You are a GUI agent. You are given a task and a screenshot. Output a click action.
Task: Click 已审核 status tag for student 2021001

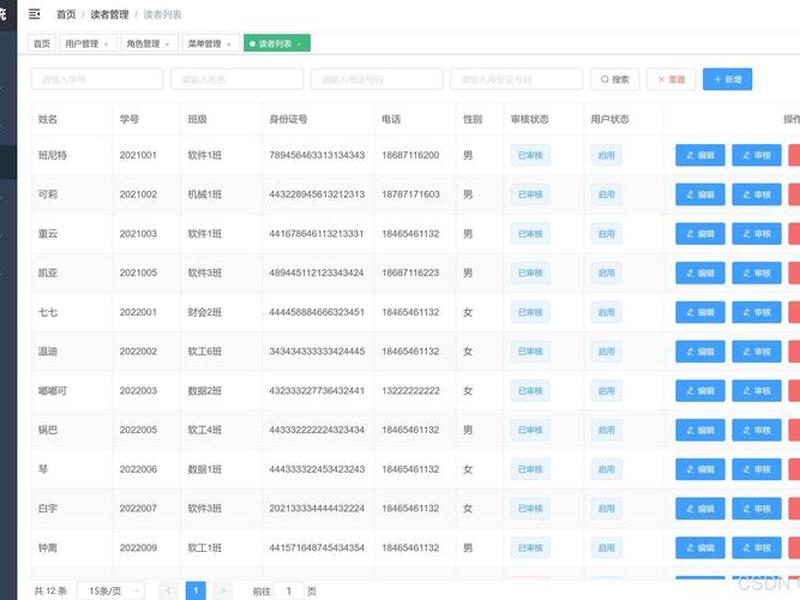531,155
